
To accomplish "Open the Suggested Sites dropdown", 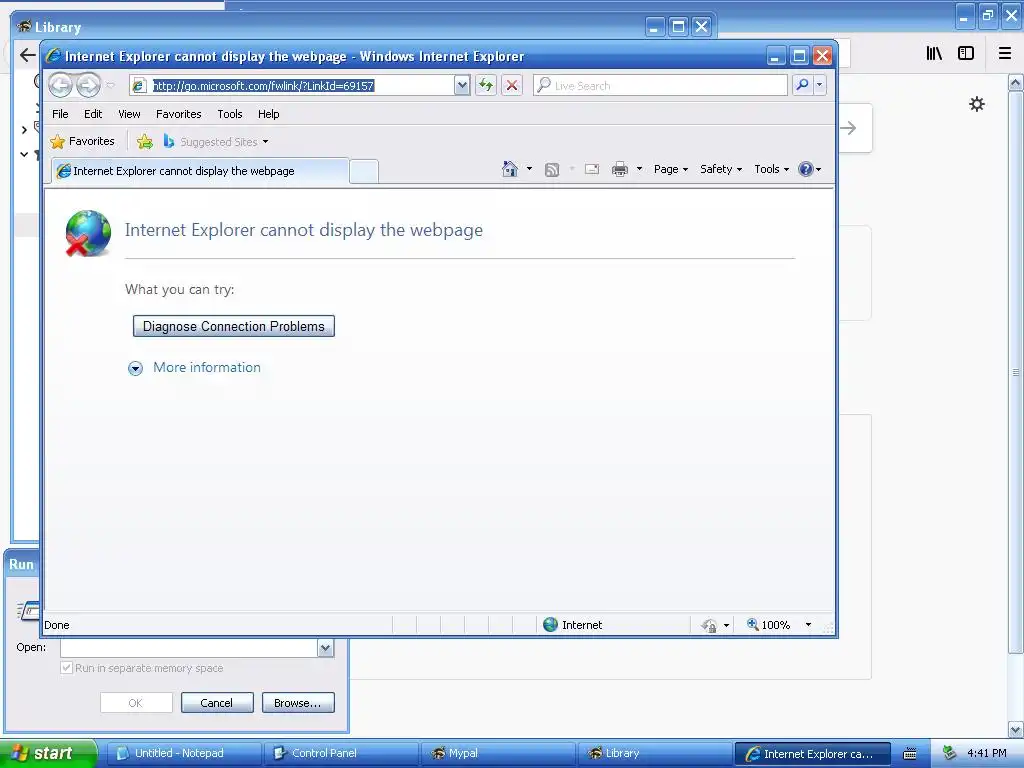I will click(216, 142).
